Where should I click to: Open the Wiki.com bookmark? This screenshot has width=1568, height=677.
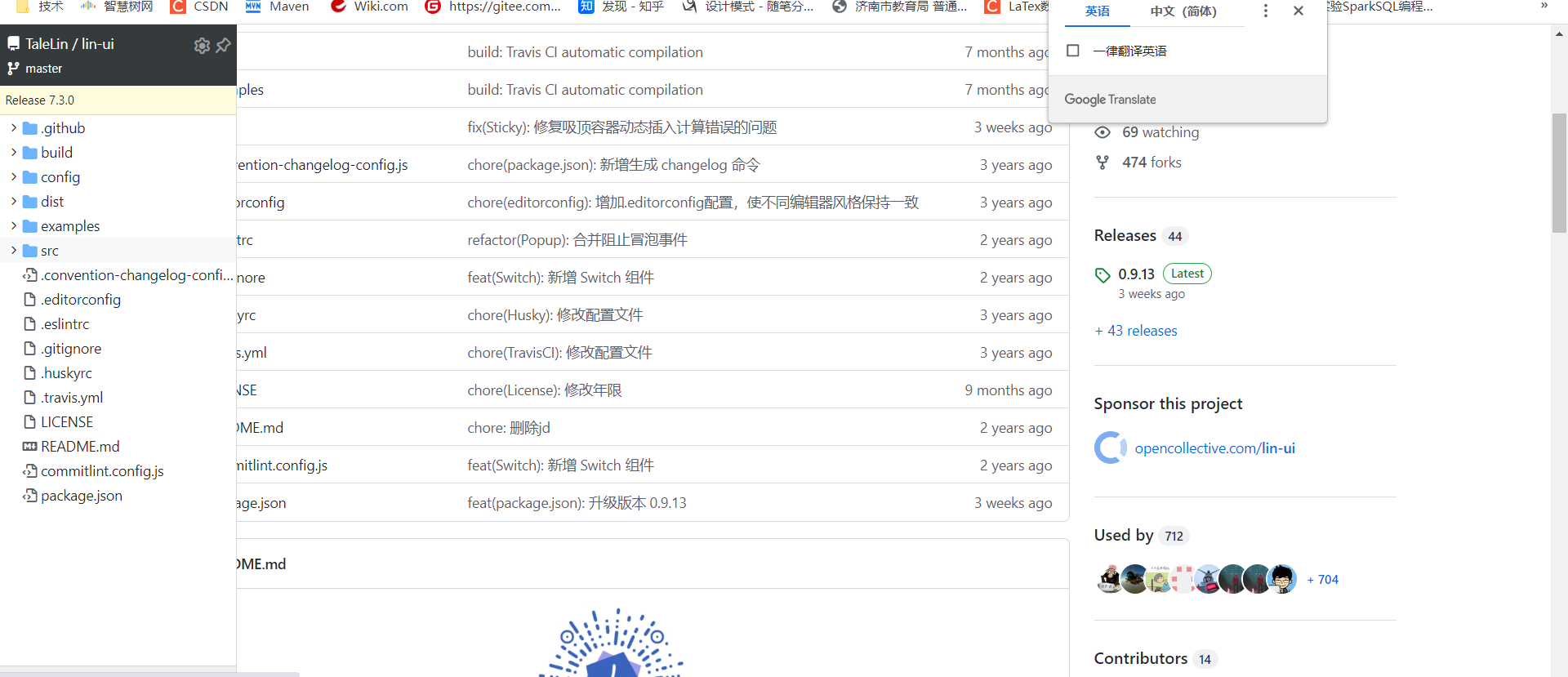[369, 7]
